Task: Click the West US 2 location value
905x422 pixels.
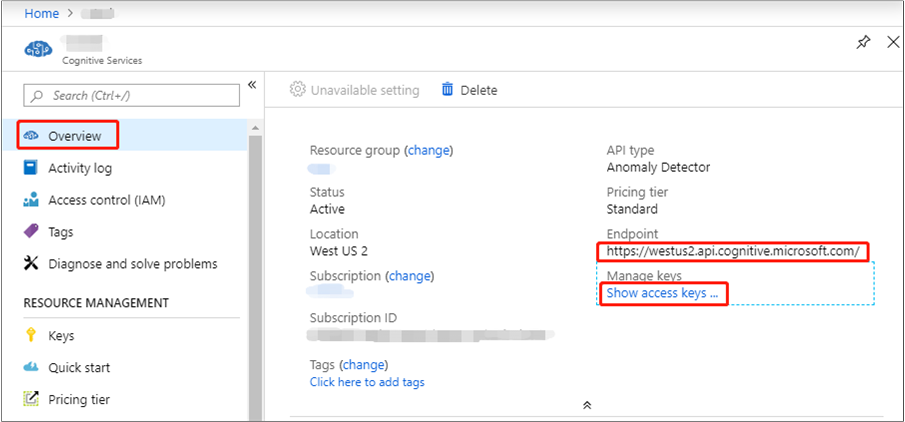Action: (x=339, y=251)
